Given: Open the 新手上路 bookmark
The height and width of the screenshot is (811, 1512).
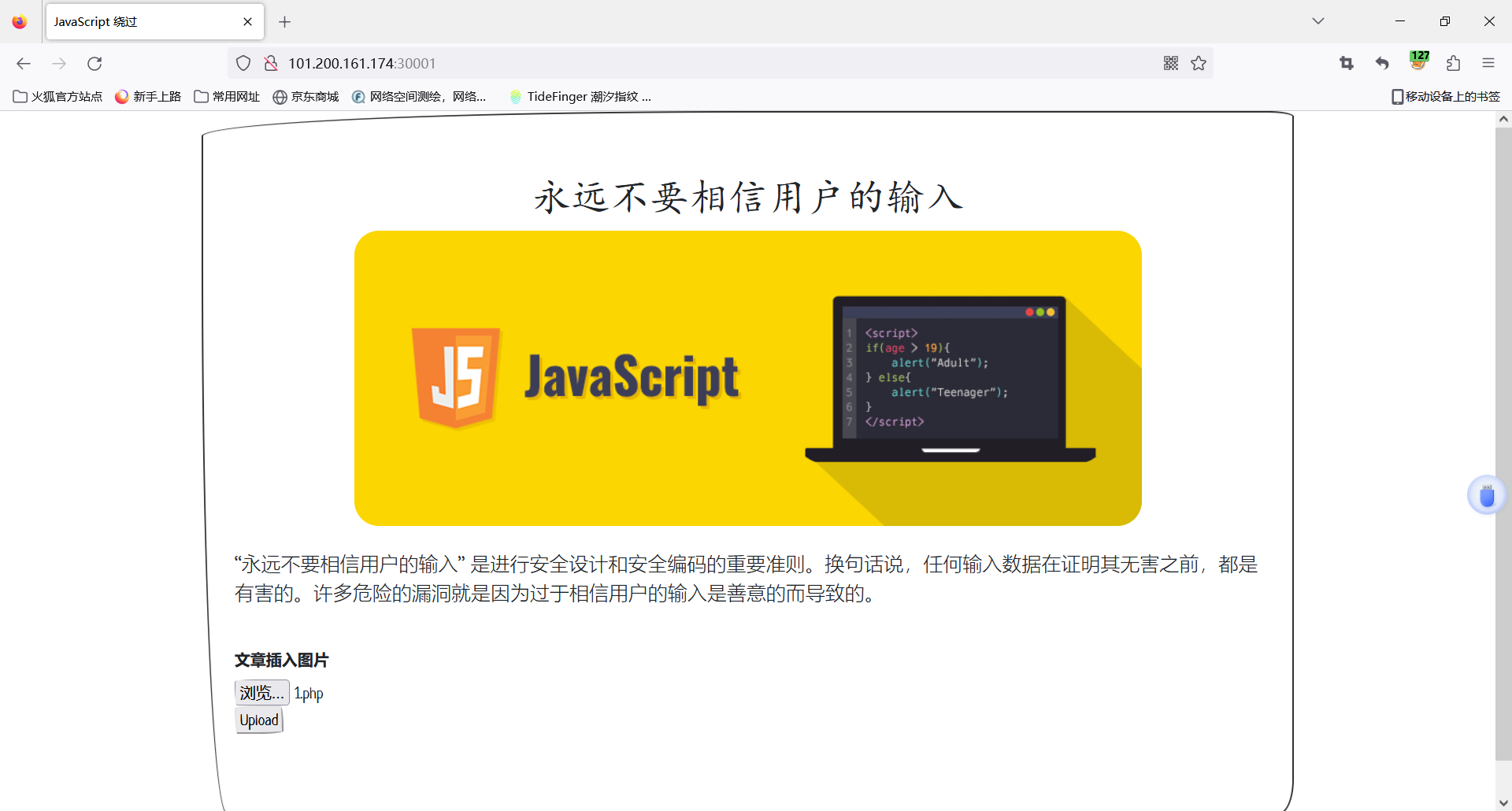Looking at the screenshot, I should [148, 97].
